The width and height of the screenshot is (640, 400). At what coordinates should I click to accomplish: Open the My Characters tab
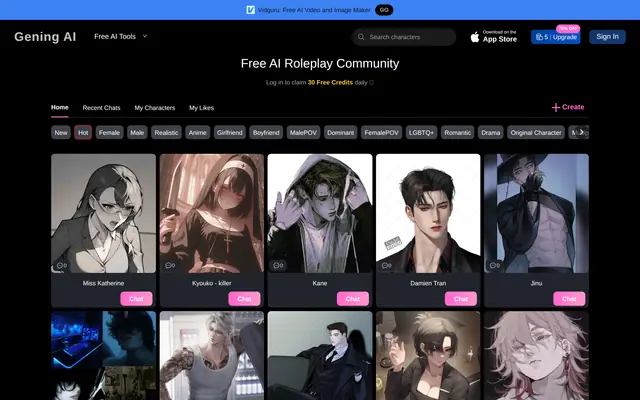pos(155,108)
